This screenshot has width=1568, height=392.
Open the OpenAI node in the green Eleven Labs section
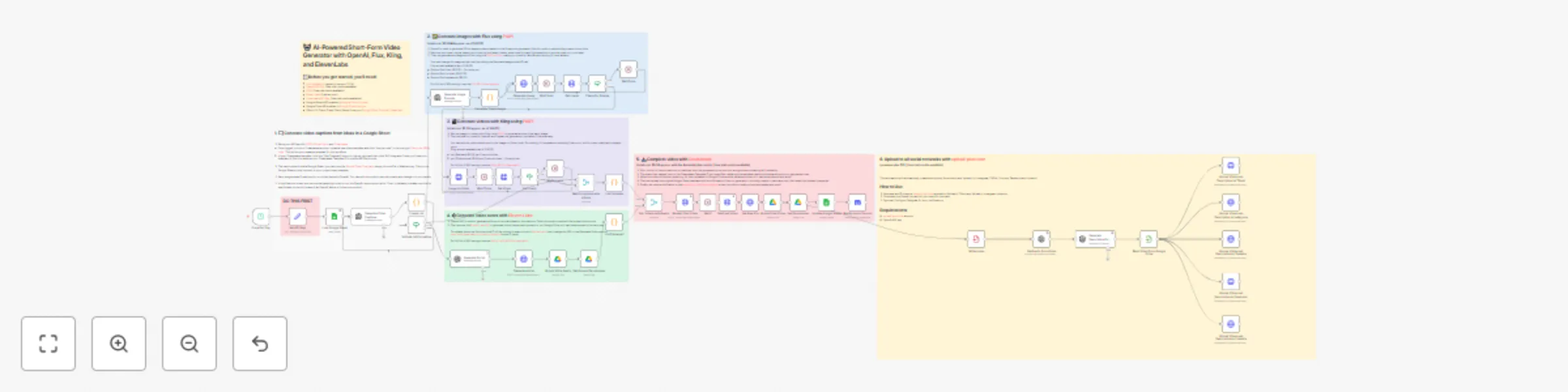tap(469, 259)
